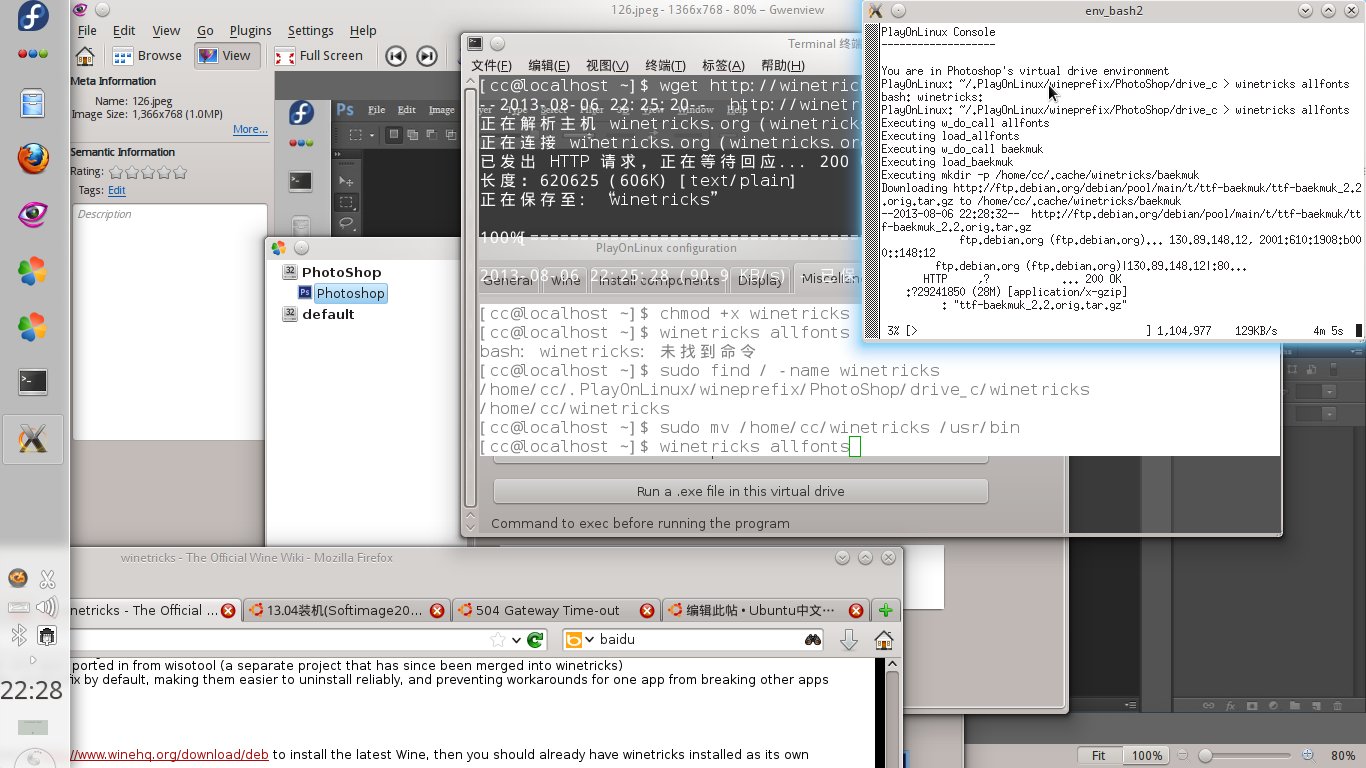This screenshot has height=768, width=1366.
Task: Open the More... meta information link
Action: [250, 130]
